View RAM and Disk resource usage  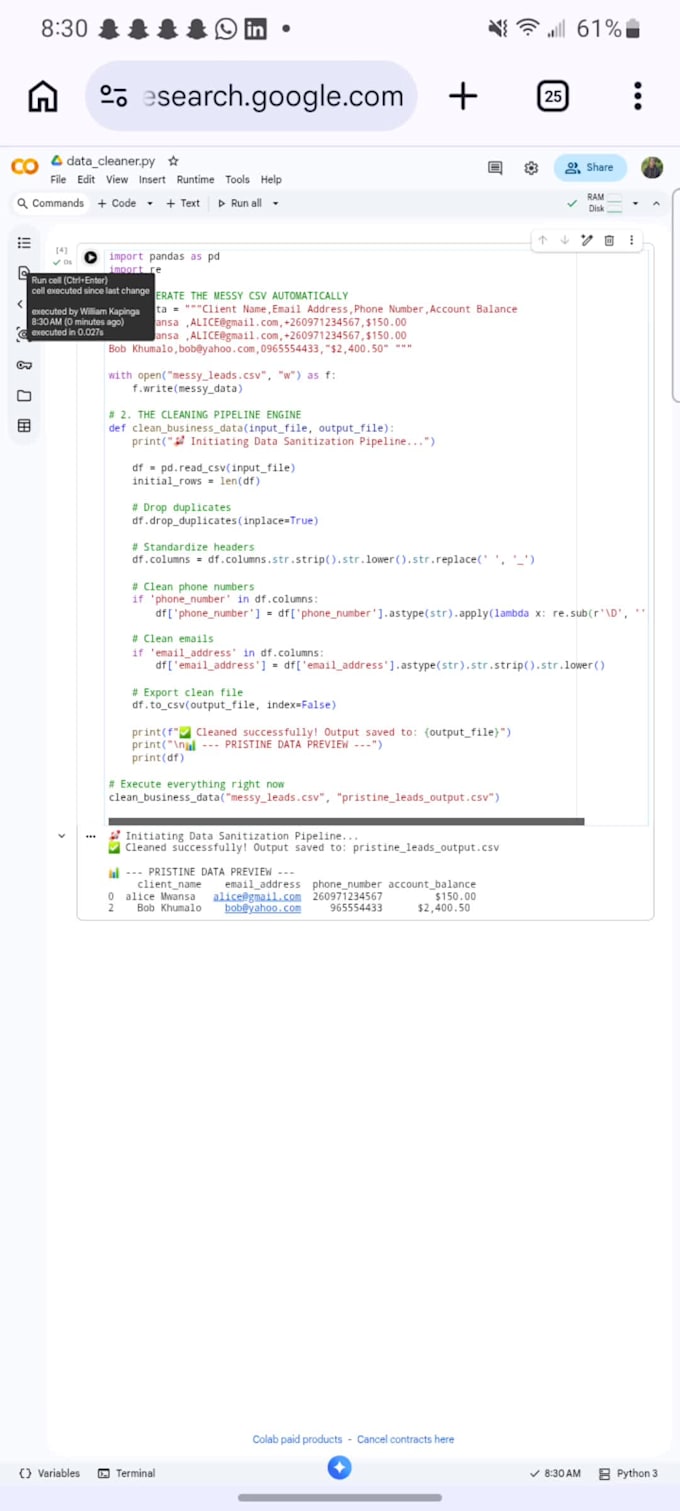(x=604, y=203)
